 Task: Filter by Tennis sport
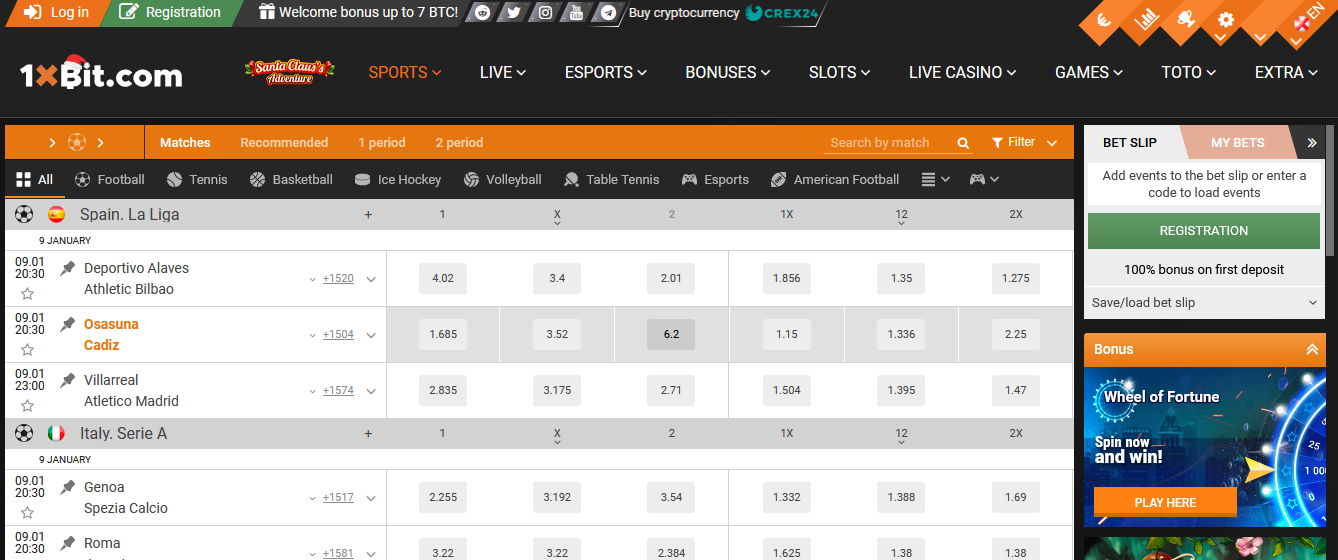(x=197, y=180)
